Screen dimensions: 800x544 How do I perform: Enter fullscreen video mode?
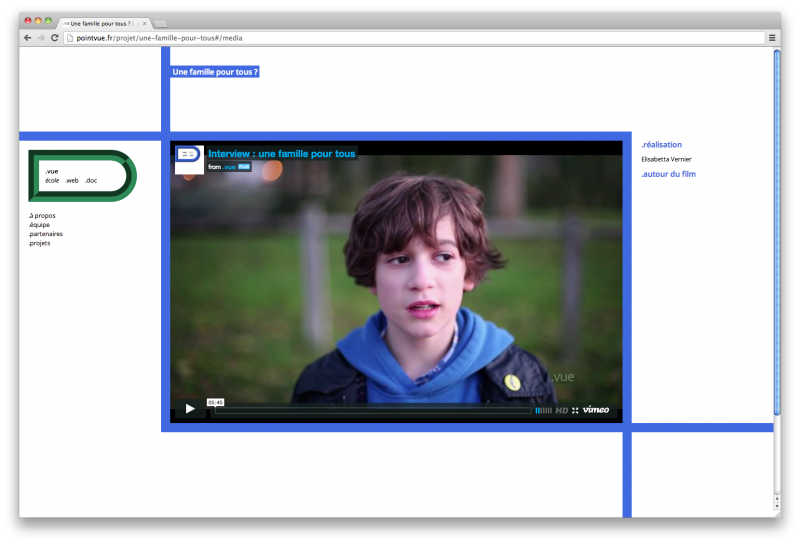(575, 410)
